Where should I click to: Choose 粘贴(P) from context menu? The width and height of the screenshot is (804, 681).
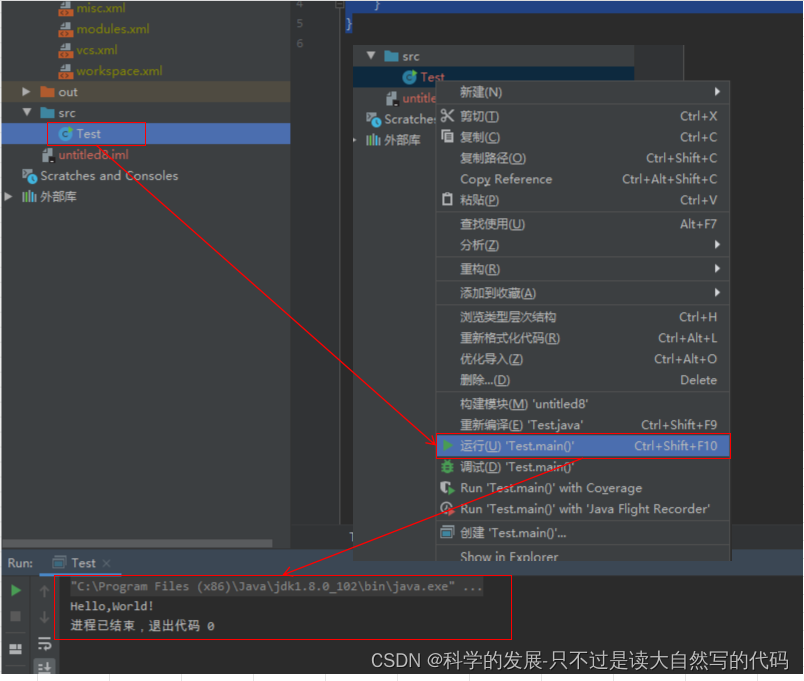pyautogui.click(x=582, y=200)
